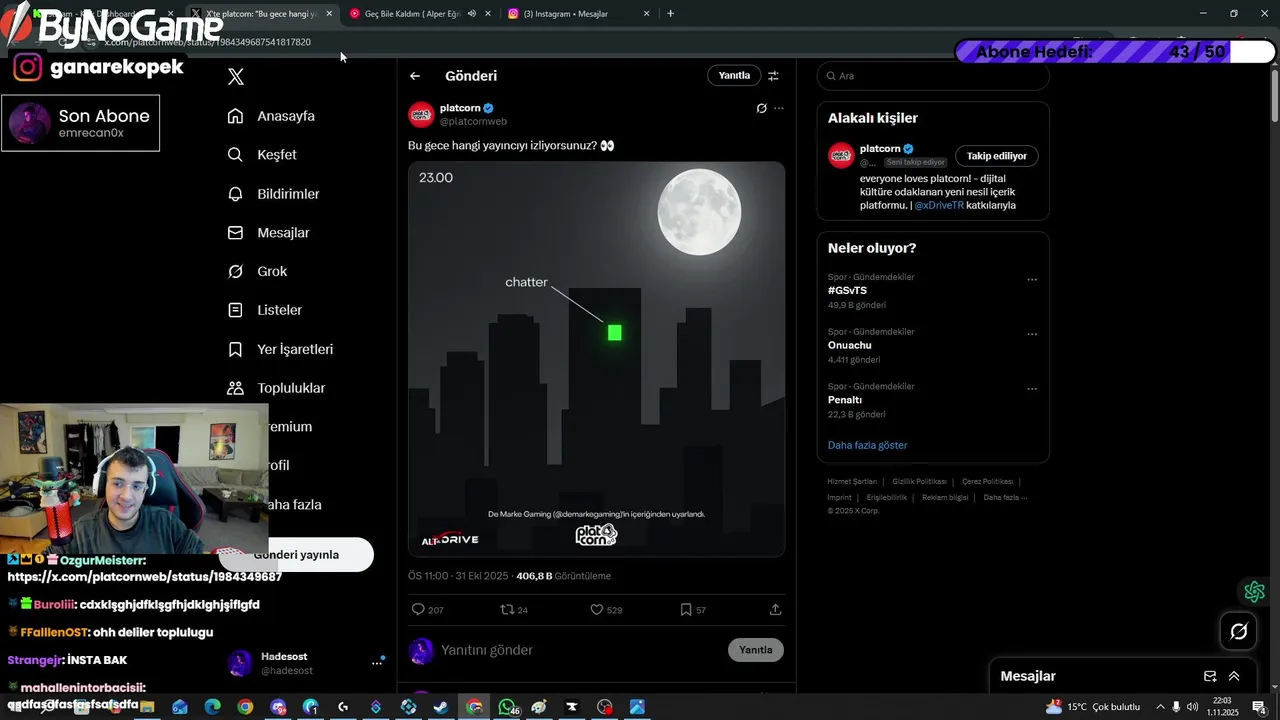
Task: Click the back arrow beside Gönderi
Action: tap(415, 76)
